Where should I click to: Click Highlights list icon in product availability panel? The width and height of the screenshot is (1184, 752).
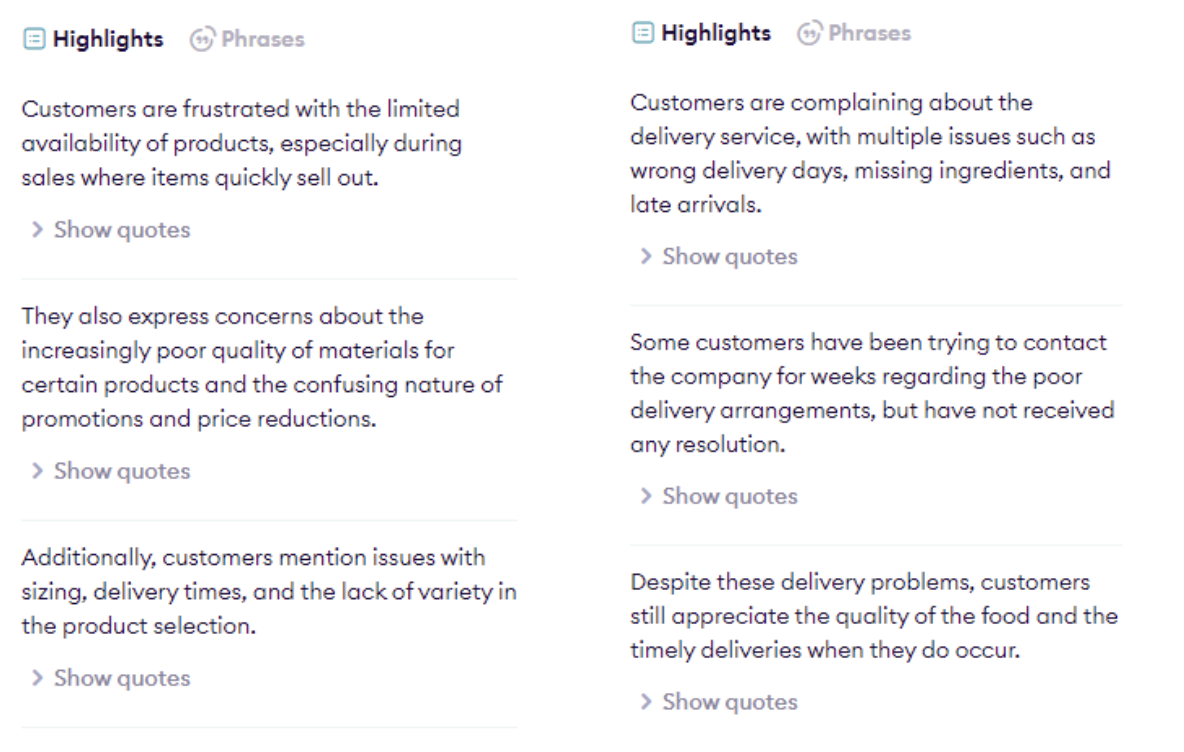34,40
